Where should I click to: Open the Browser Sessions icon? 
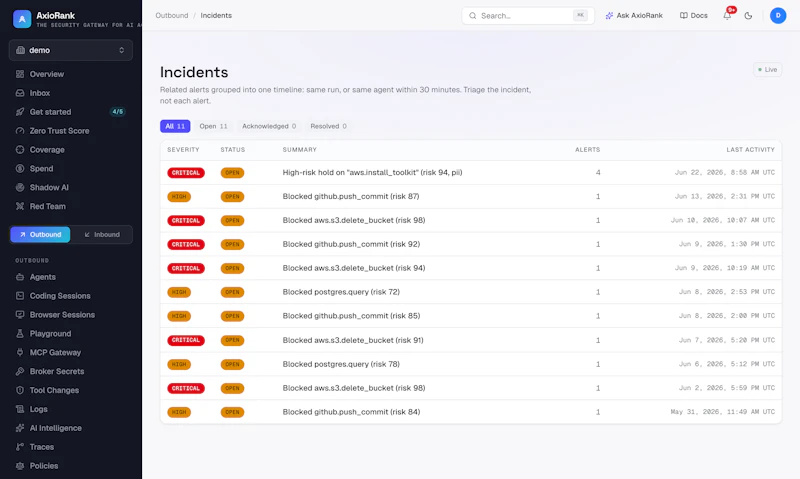(x=20, y=315)
